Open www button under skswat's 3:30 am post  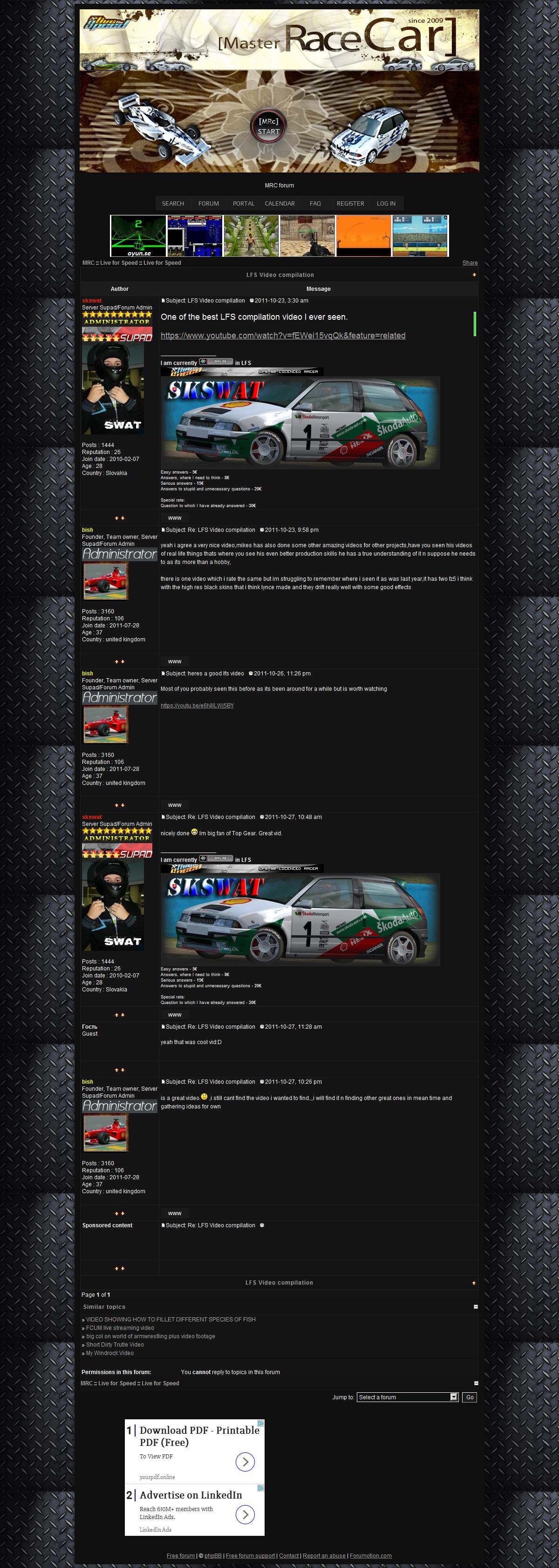(x=175, y=518)
